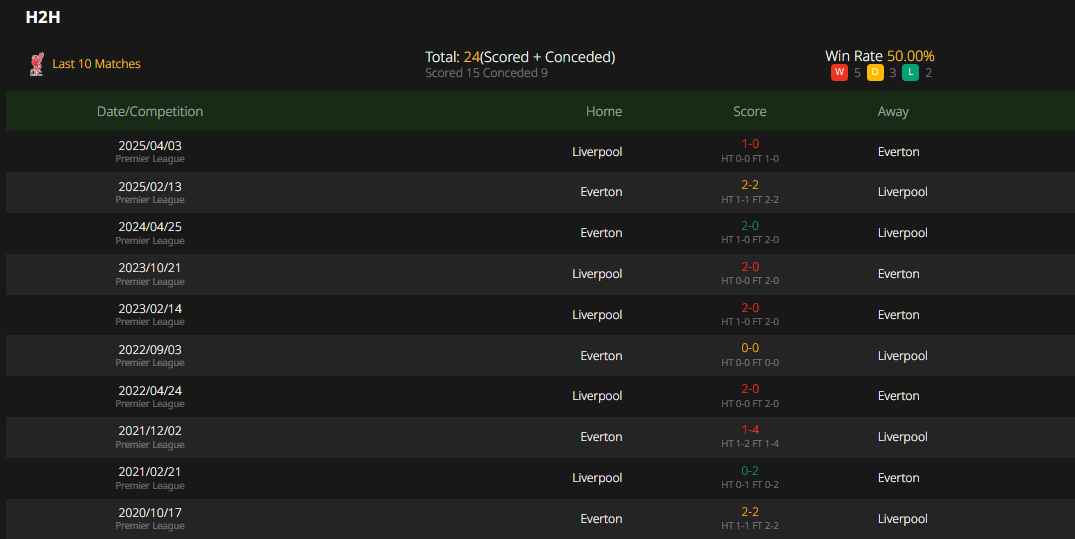The width and height of the screenshot is (1075, 539).
Task: Click away team Everton in 2025/04/03 row
Action: [899, 152]
